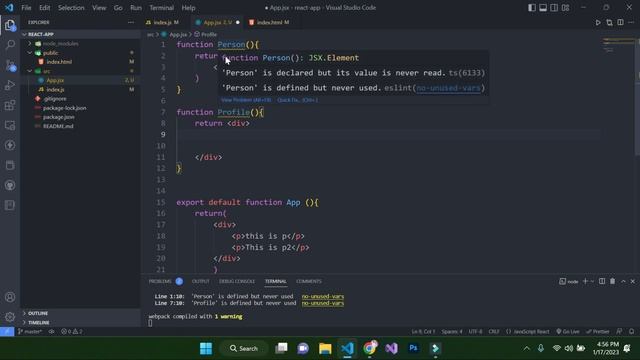Viewport: 640px width, 360px height.
Task: Click View Problem in the hover tooltip
Action: pyautogui.click(x=246, y=100)
